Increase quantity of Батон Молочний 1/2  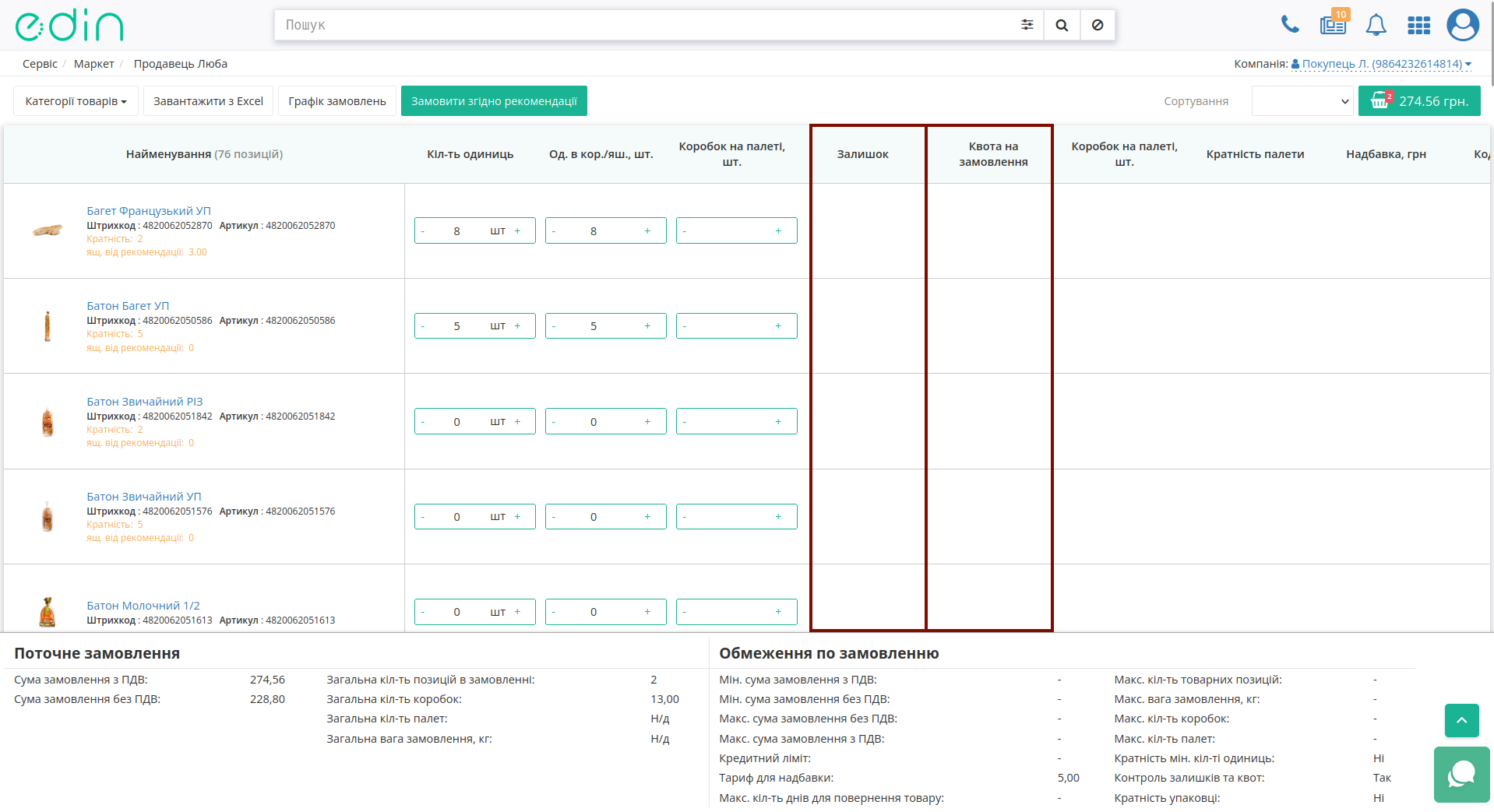[517, 612]
